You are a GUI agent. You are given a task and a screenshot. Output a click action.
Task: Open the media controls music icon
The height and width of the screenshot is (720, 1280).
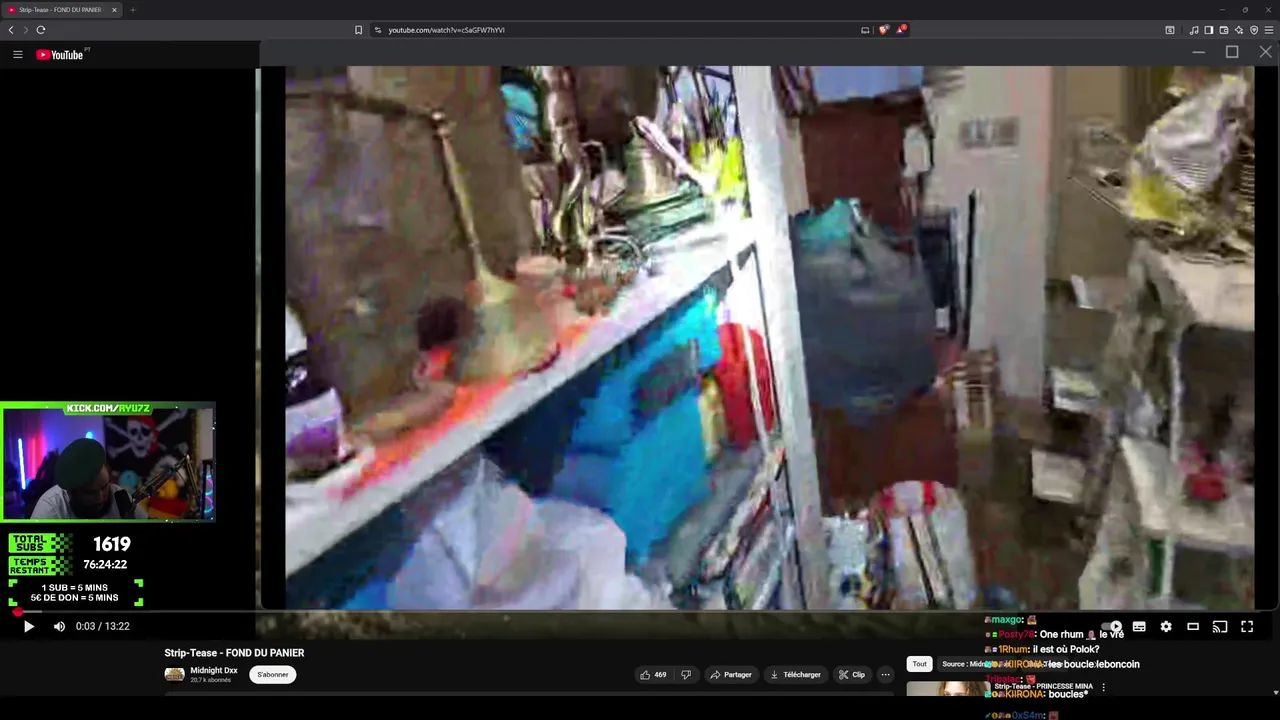(x=1194, y=30)
